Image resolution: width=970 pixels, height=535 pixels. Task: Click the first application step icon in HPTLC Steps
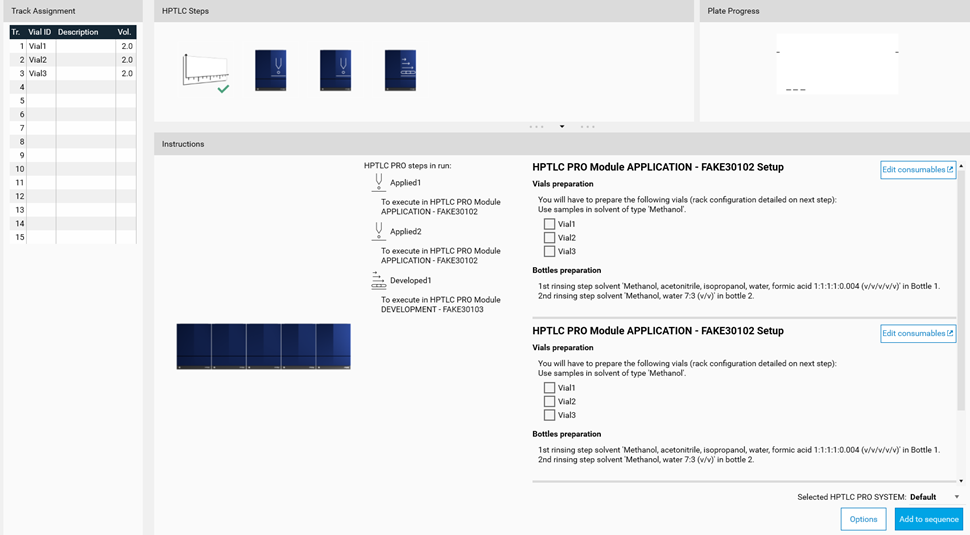[x=270, y=71]
